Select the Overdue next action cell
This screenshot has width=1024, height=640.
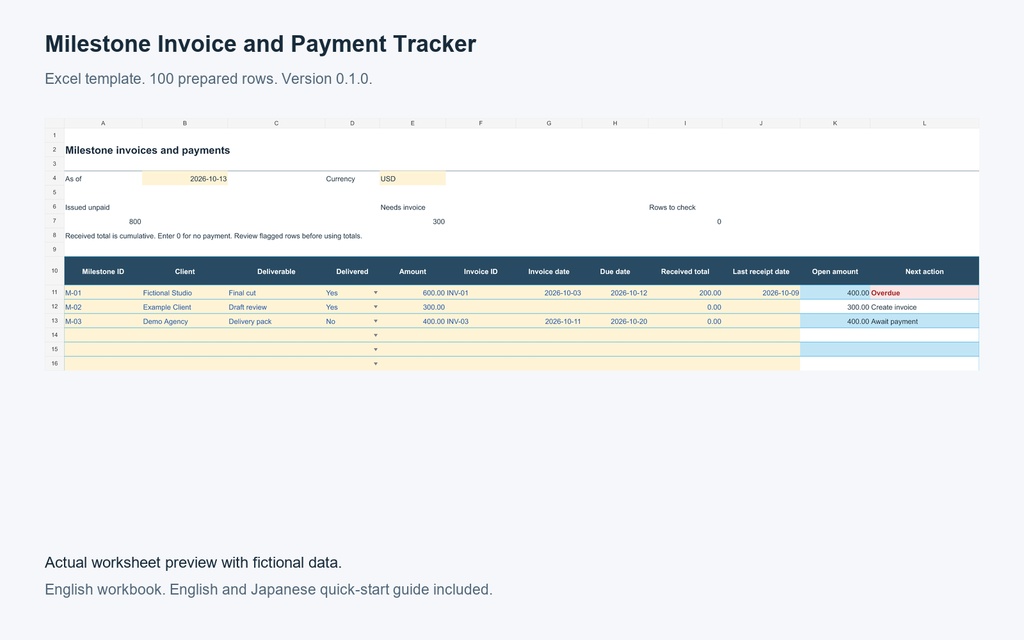[x=924, y=293]
